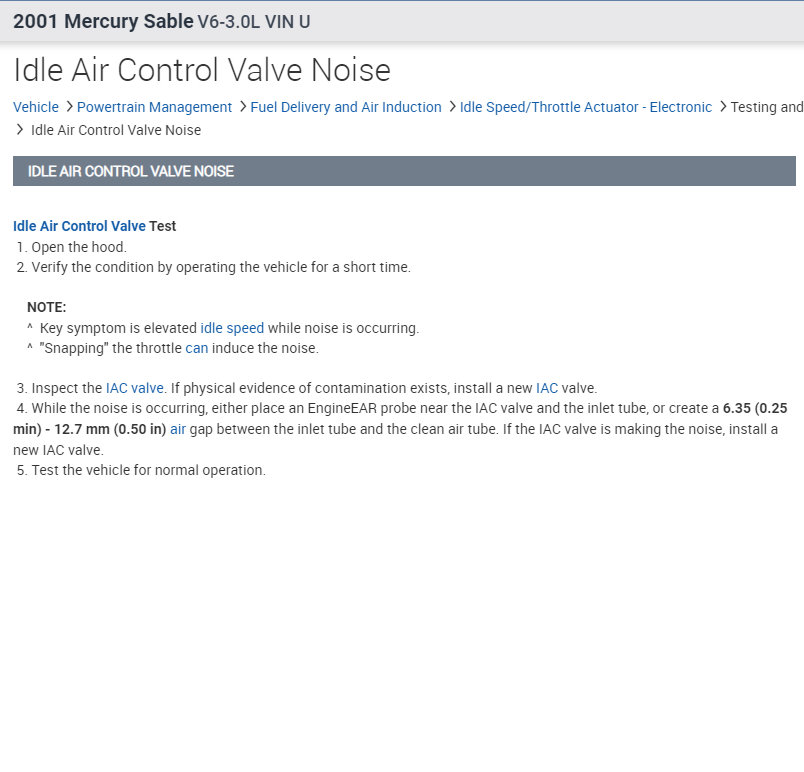Click the truncated Testing and breadcrumb
804x772 pixels.
766,107
